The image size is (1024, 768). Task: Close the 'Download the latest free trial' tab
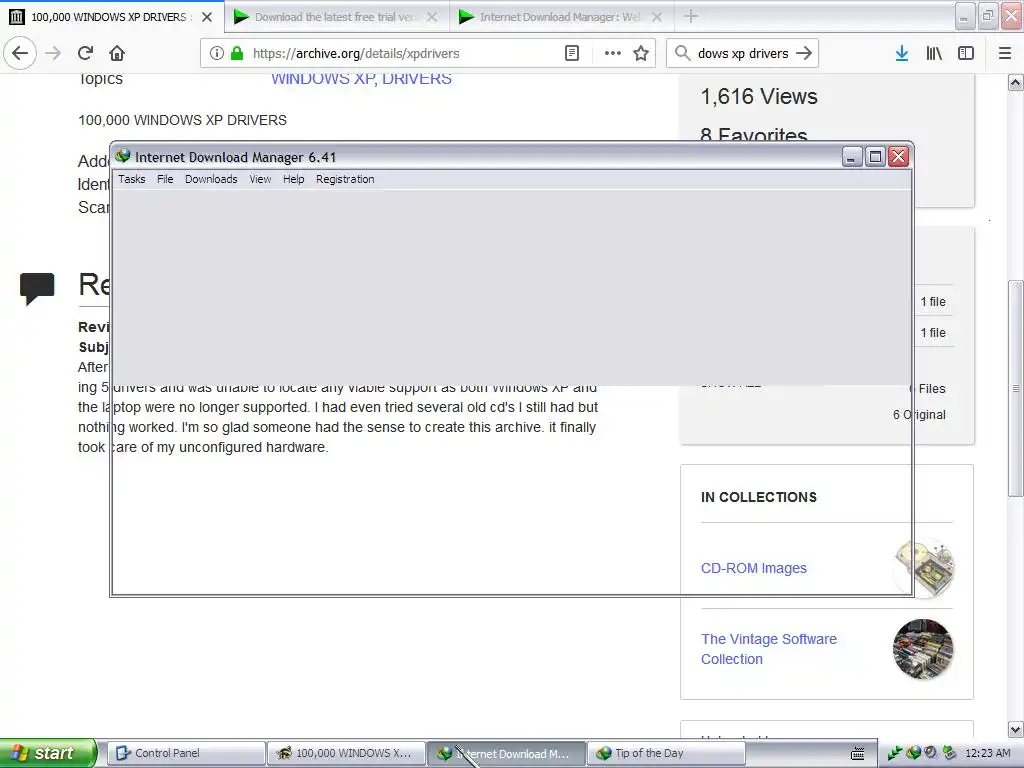pos(432,17)
